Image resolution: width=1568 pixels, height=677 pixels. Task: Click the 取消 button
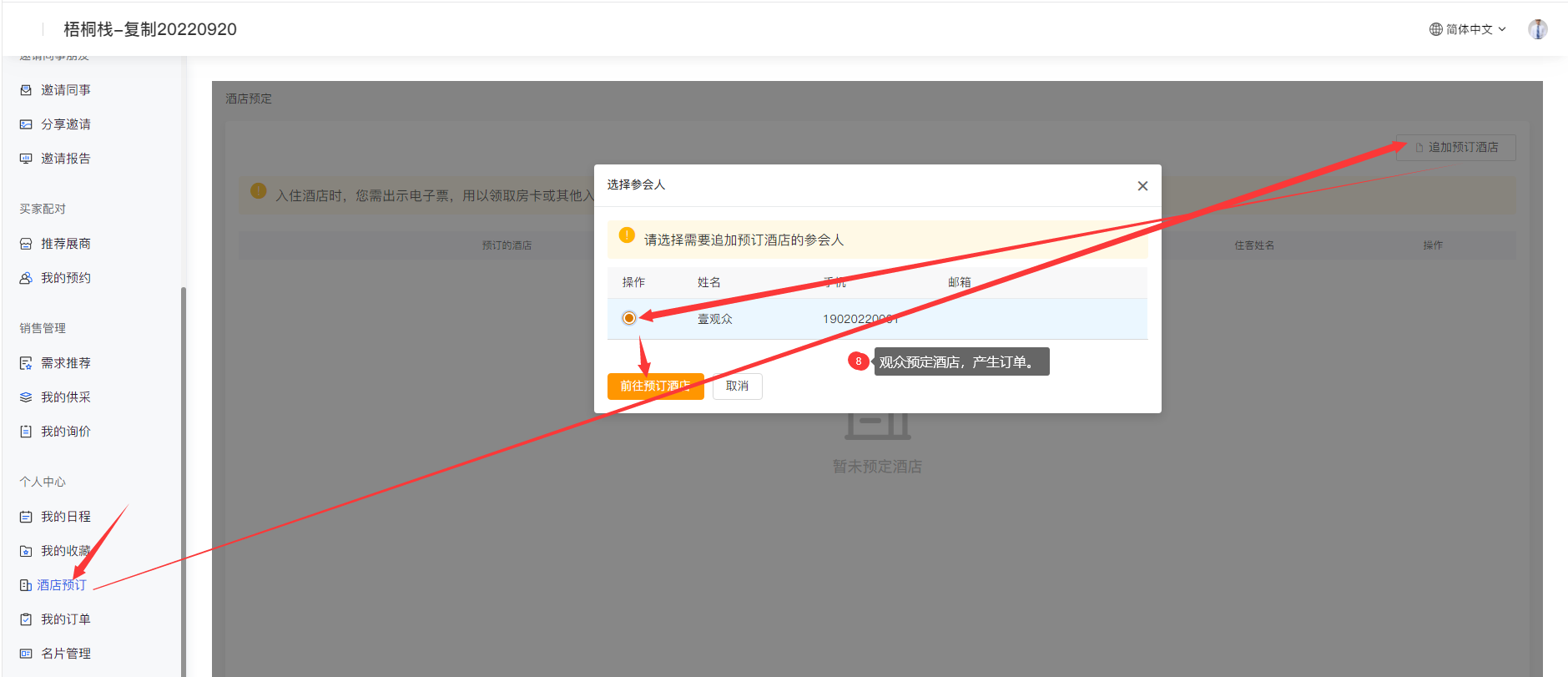[x=738, y=386]
